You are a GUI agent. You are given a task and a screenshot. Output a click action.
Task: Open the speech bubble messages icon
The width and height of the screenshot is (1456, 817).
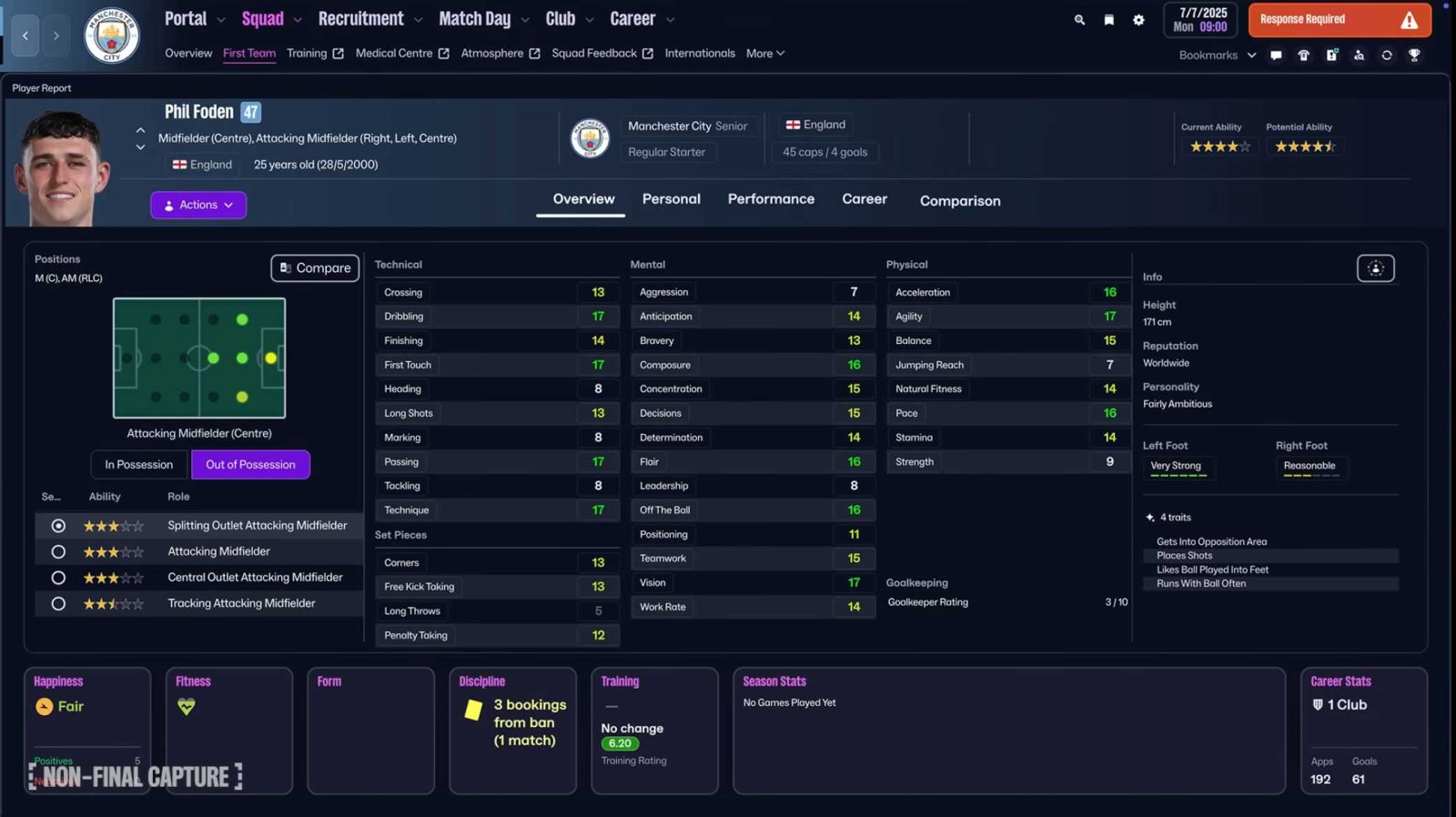(x=1276, y=55)
